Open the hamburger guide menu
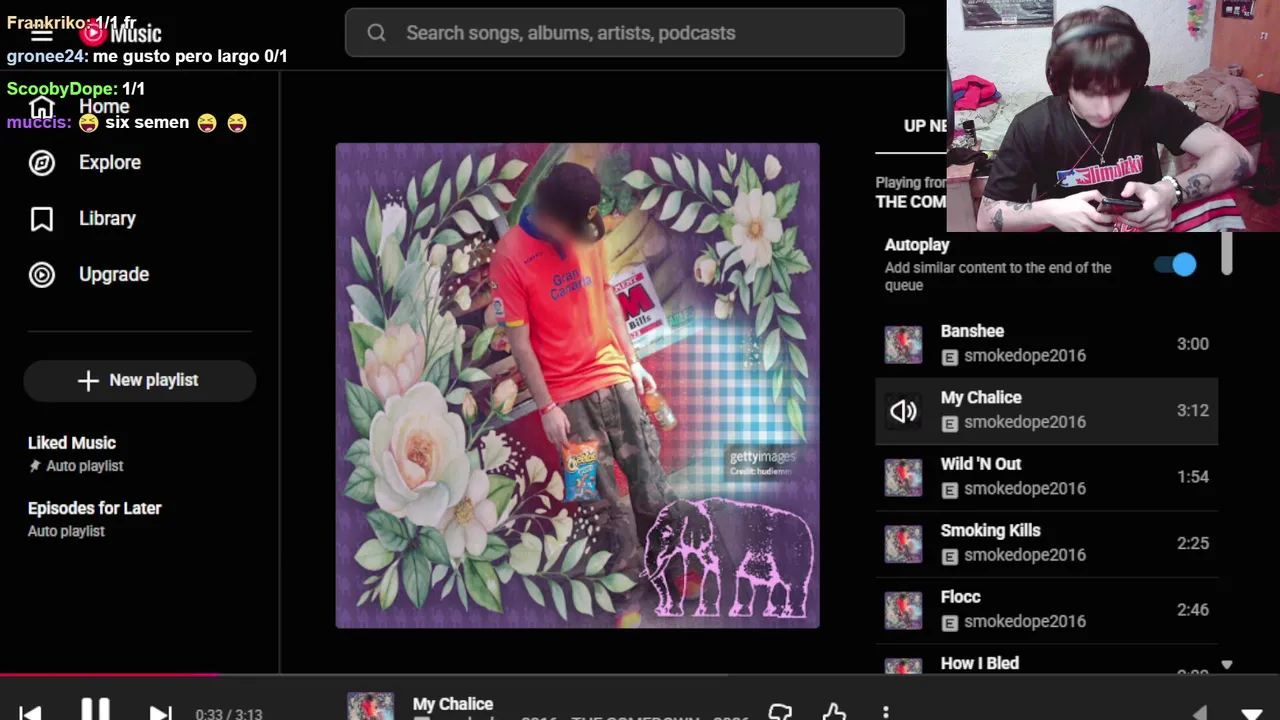The image size is (1280, 720). pos(41,33)
